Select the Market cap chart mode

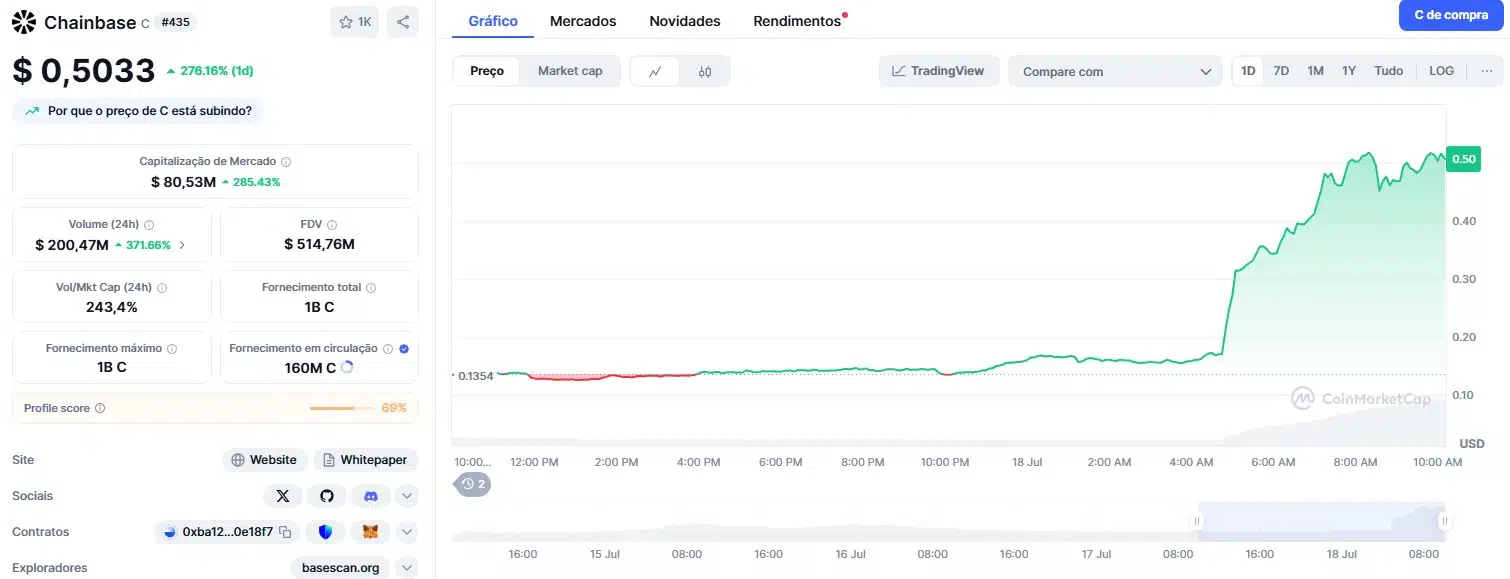570,71
